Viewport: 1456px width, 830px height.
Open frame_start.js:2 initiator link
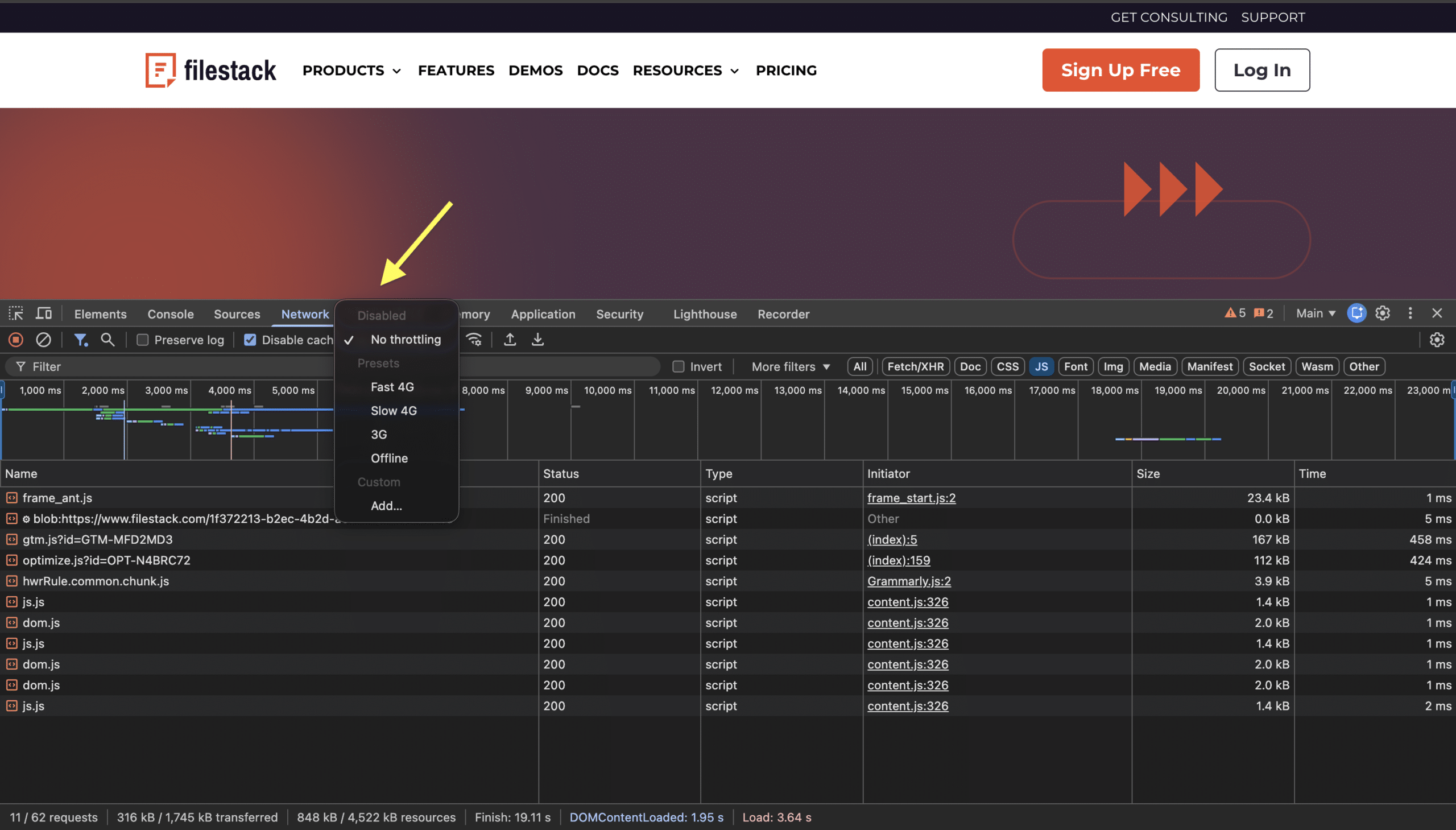[x=911, y=498]
